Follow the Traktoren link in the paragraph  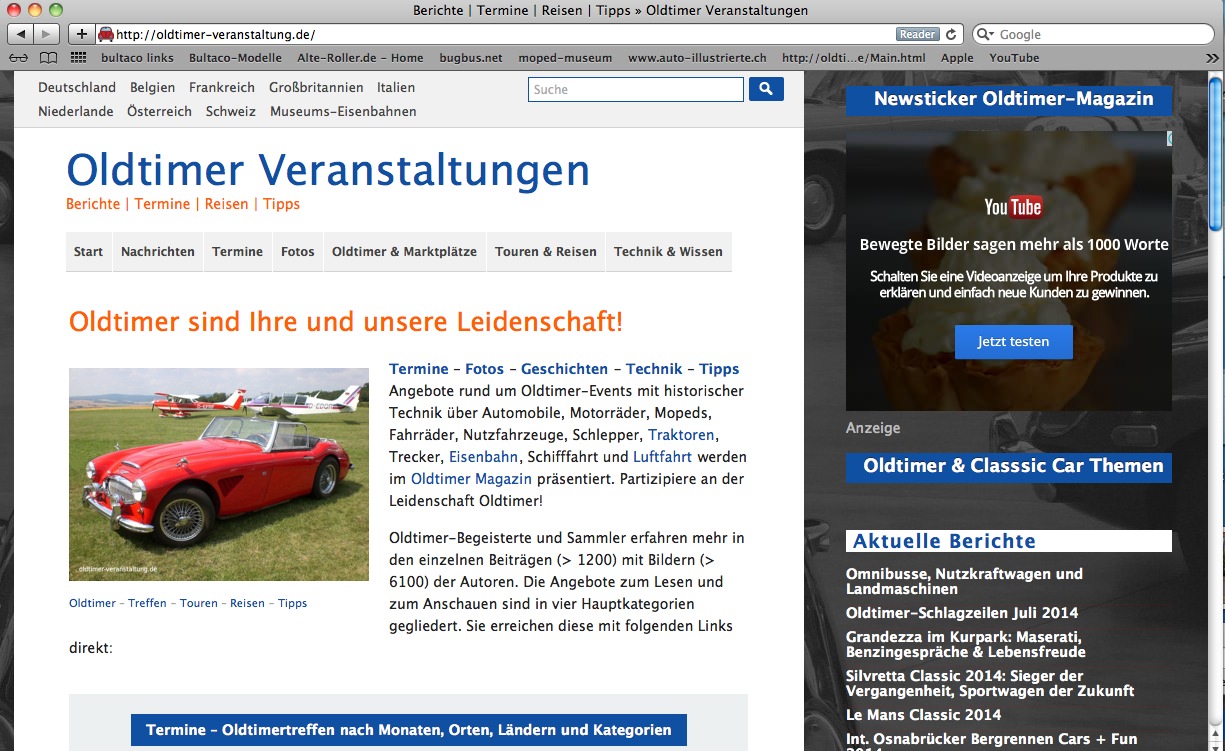pyautogui.click(x=681, y=435)
